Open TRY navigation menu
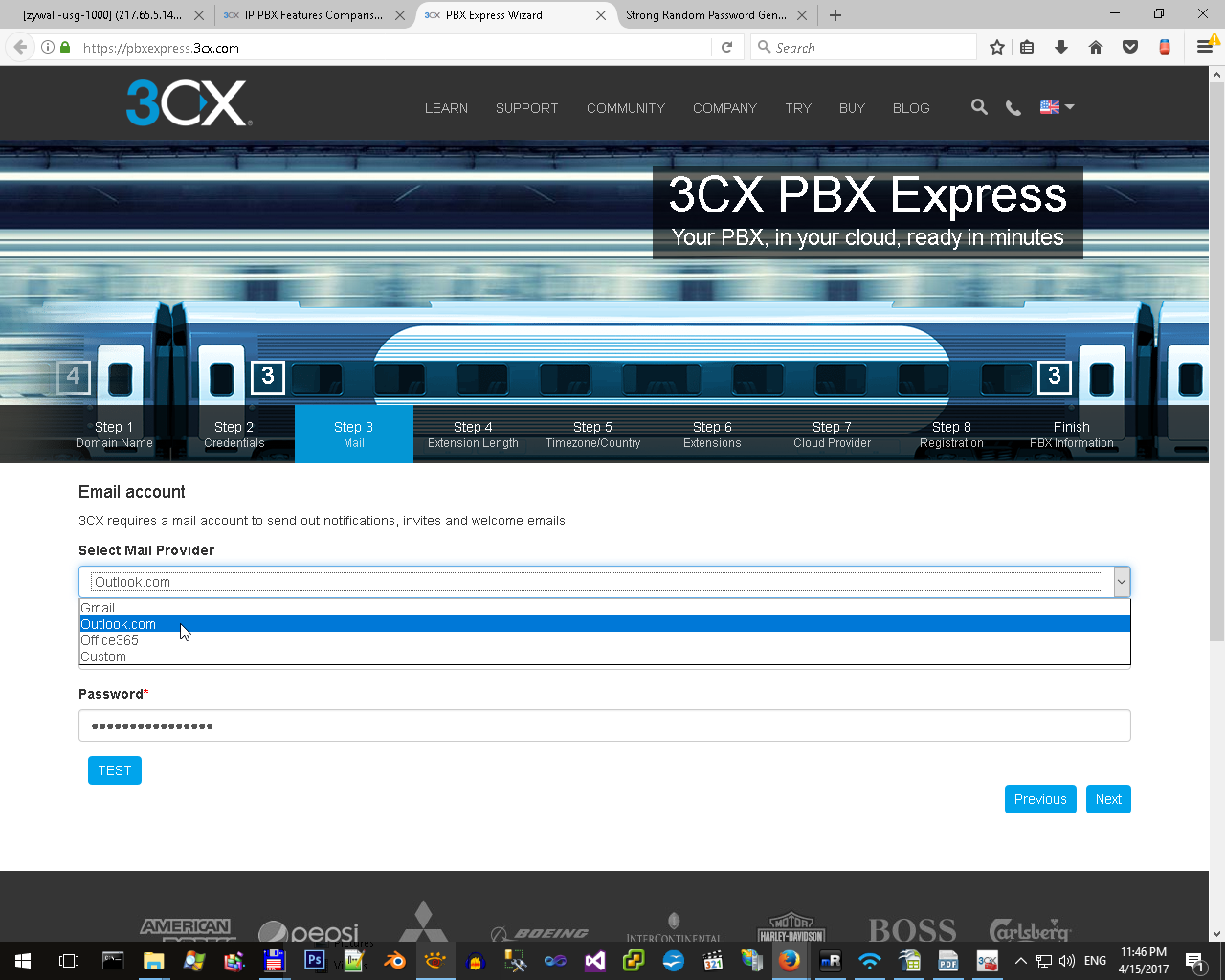This screenshot has width=1225, height=980. pyautogui.click(x=798, y=108)
